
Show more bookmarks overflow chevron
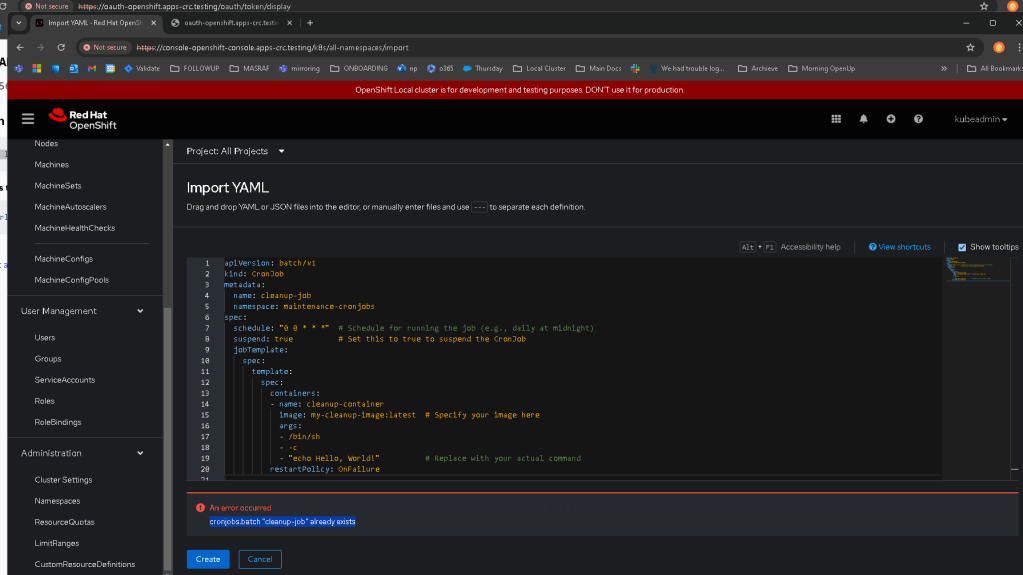tap(943, 69)
